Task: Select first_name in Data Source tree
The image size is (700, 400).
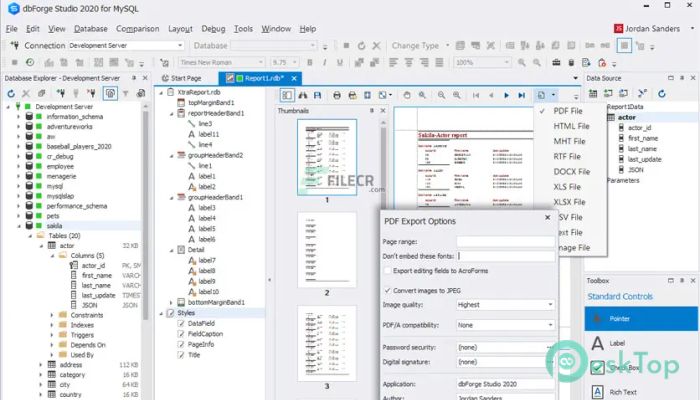Action: pyautogui.click(x=643, y=138)
